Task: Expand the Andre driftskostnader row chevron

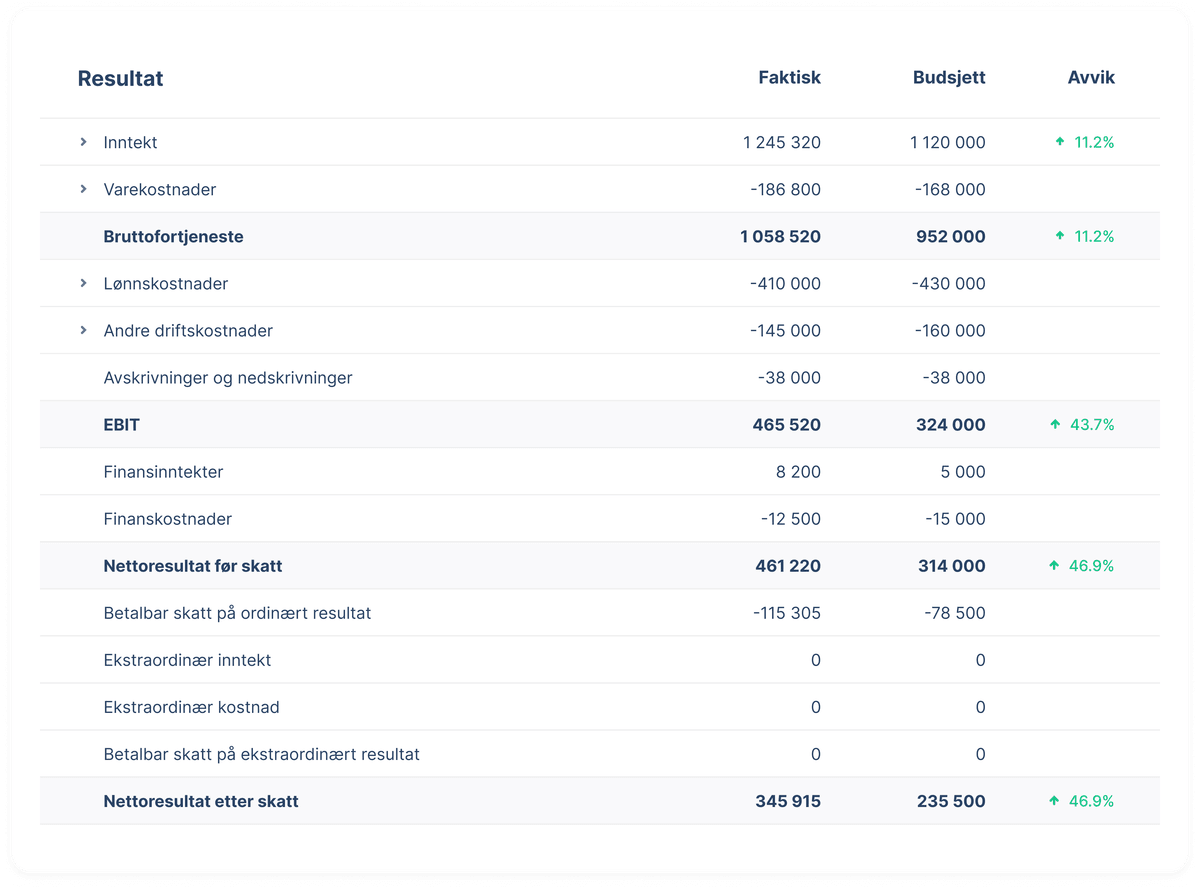Action: point(84,330)
